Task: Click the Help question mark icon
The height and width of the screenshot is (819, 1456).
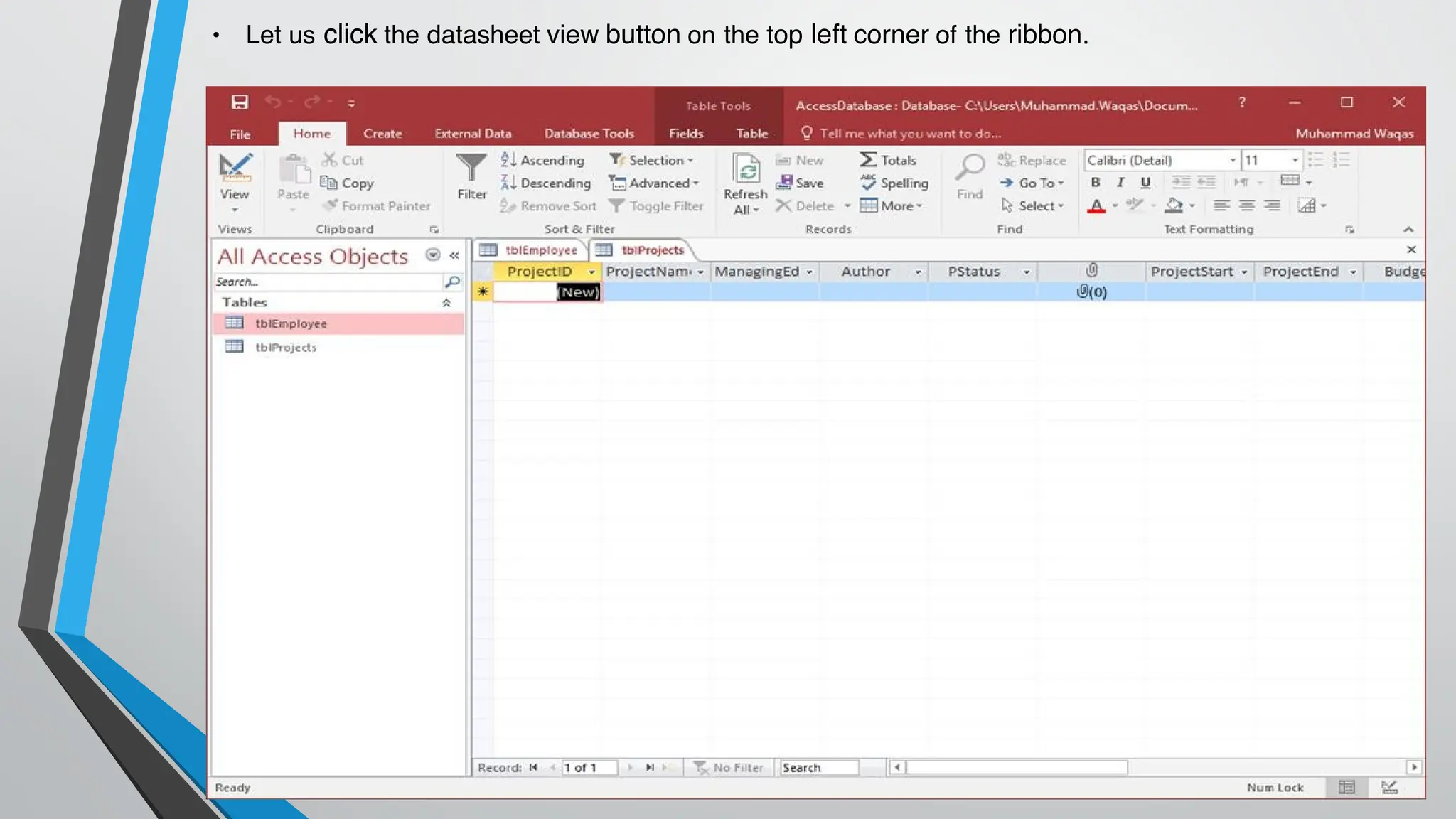Action: click(1242, 102)
